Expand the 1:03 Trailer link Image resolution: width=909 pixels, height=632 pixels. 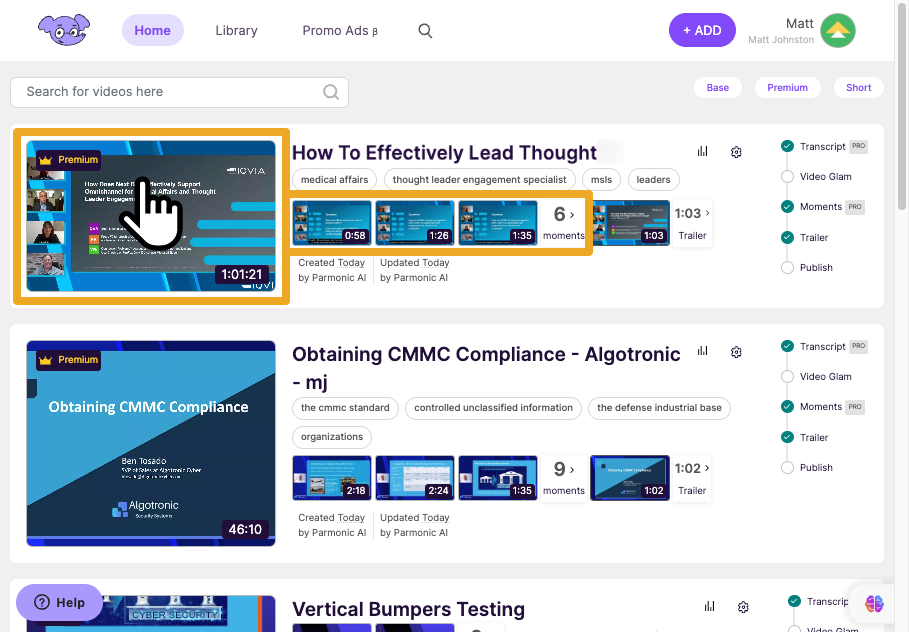coord(692,223)
